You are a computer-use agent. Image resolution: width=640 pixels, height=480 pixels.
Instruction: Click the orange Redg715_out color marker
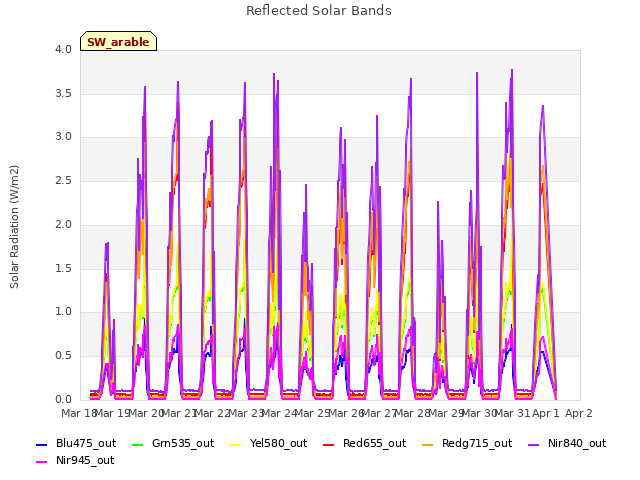[428, 444]
